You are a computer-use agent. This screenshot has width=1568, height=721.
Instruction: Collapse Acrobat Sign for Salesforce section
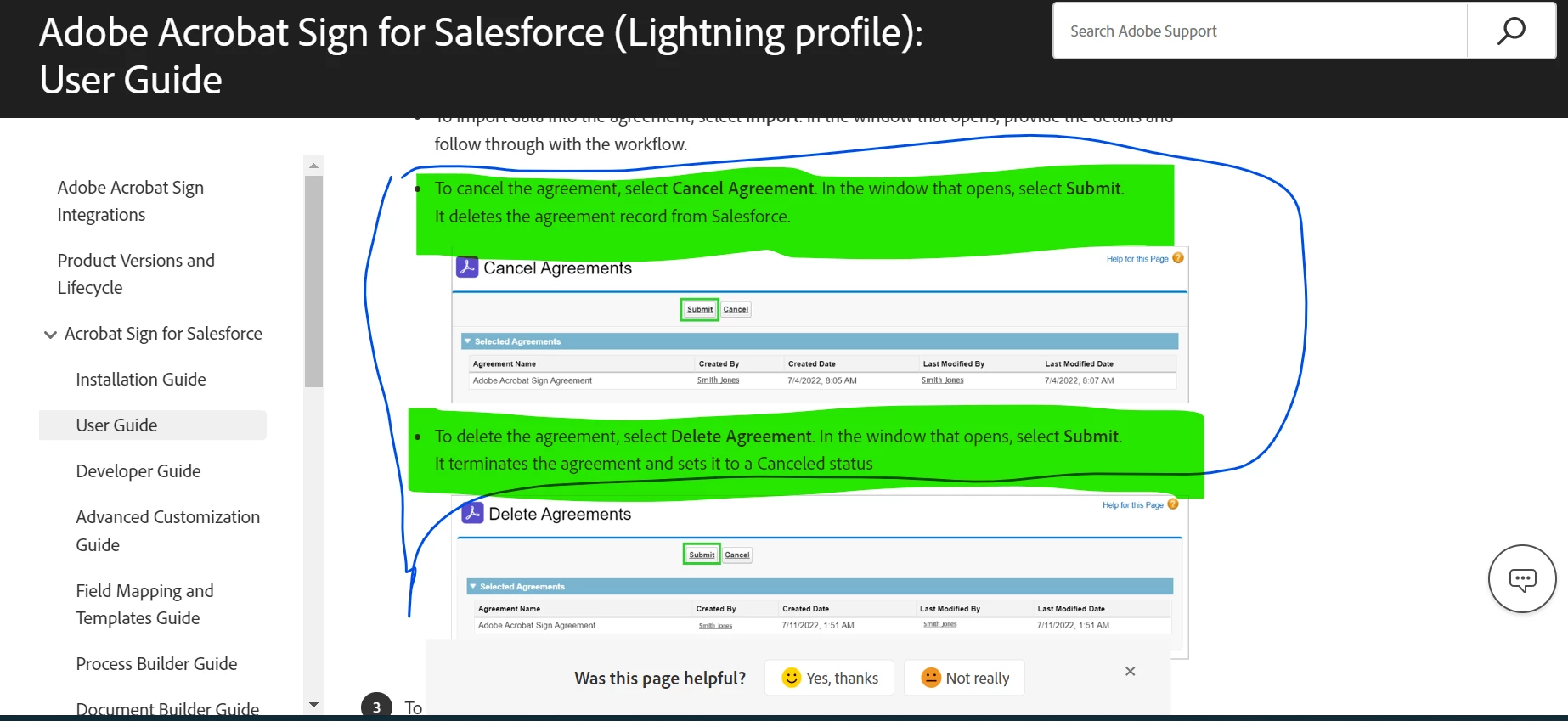pos(50,335)
